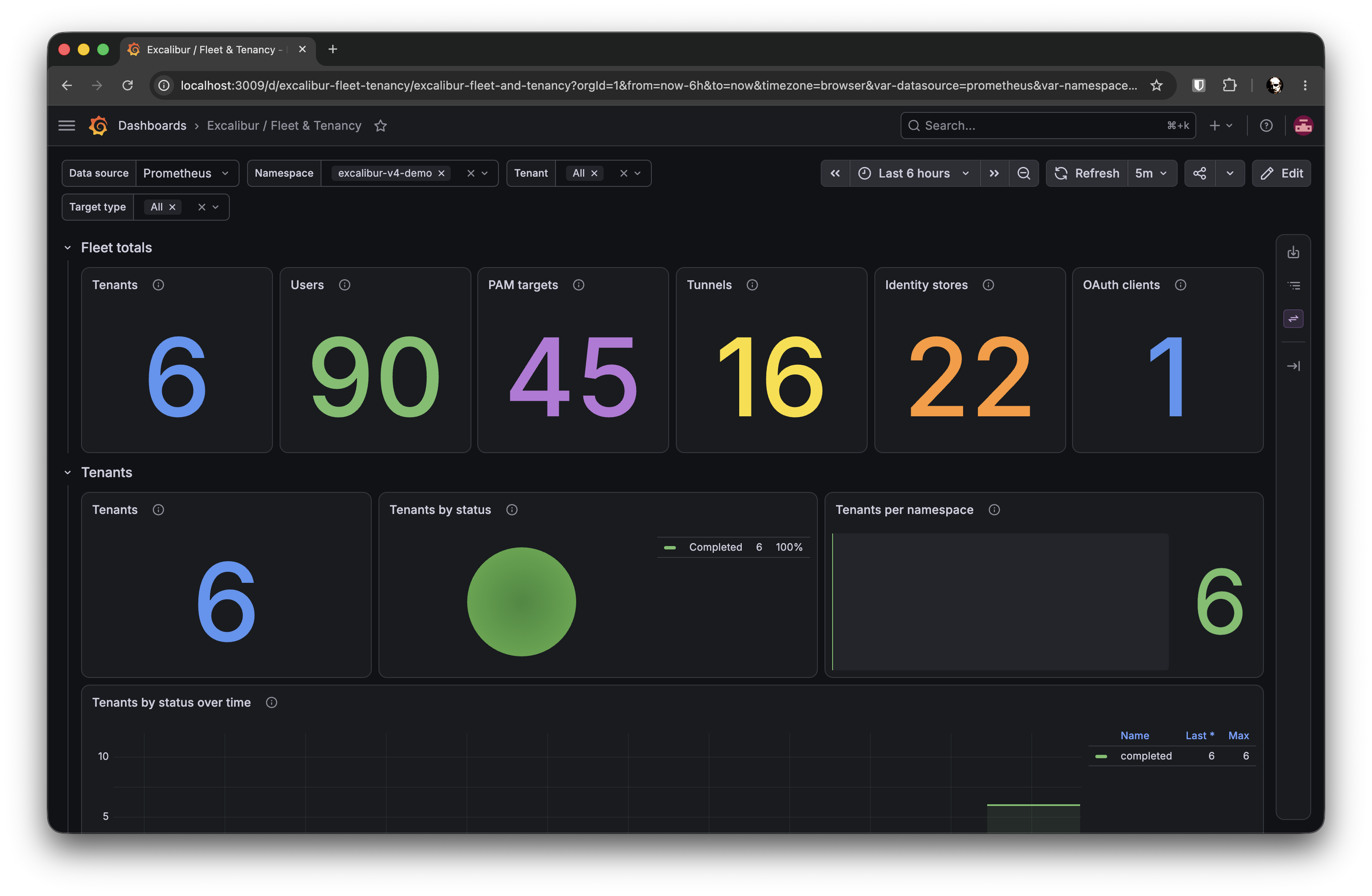Show info for Users panel
The width and height of the screenshot is (1372, 896).
tap(345, 284)
